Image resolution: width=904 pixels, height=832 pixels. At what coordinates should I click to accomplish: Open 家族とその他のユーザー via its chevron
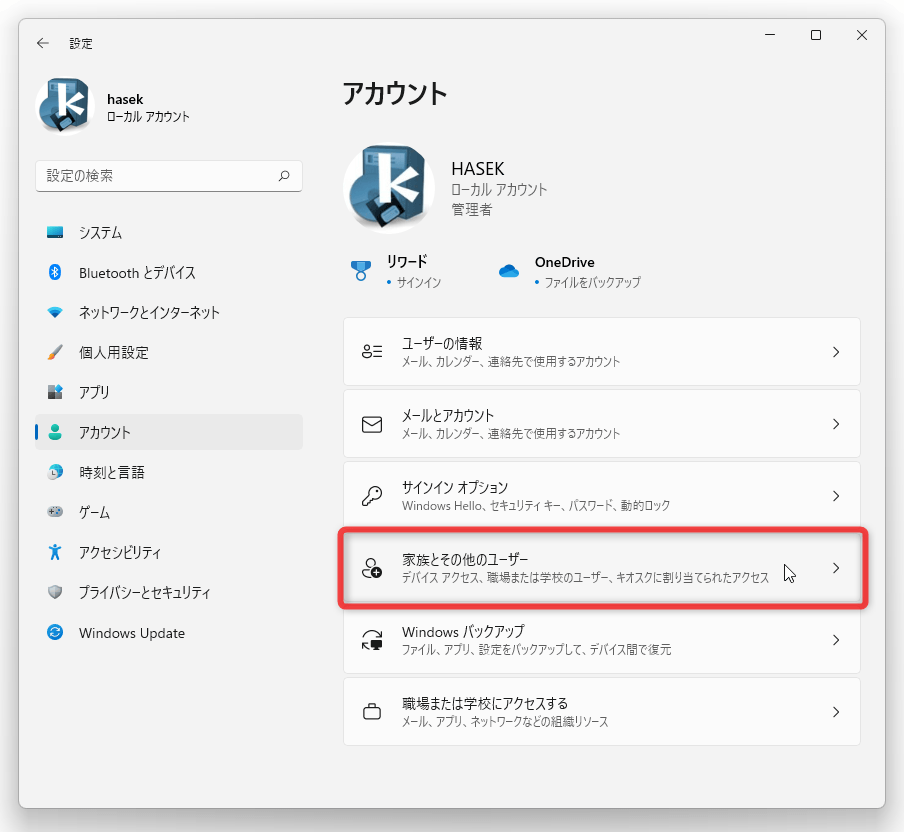(836, 568)
